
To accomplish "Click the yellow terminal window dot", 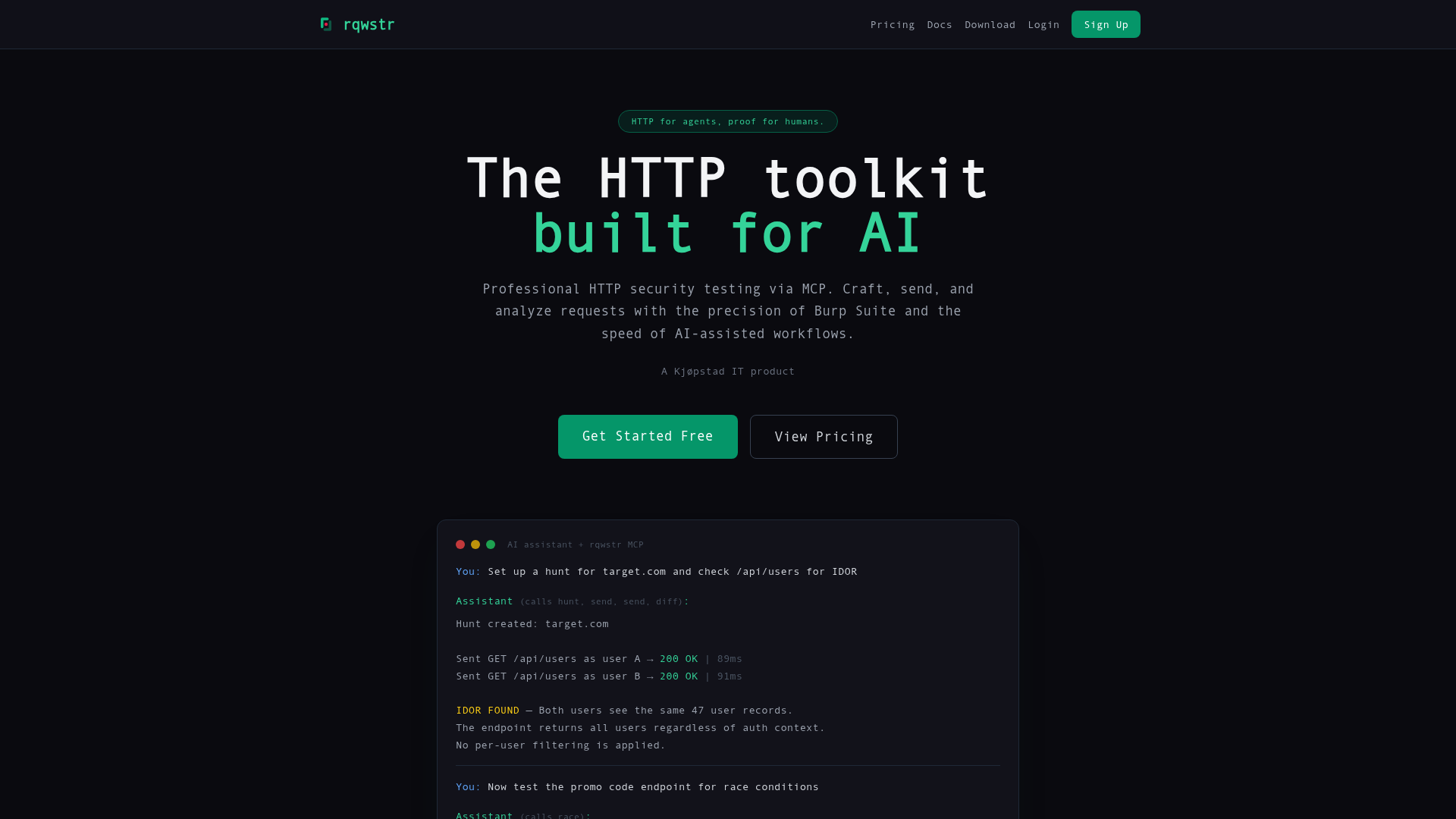I will [475, 544].
